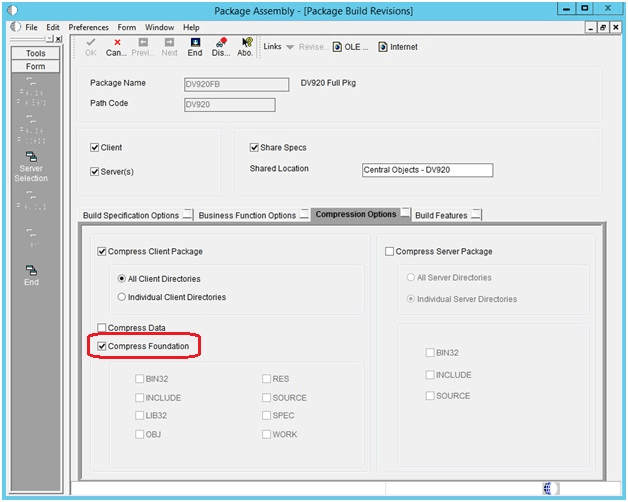Click the red Cancel X toolbar icon
This screenshot has height=502, width=628.
117,42
